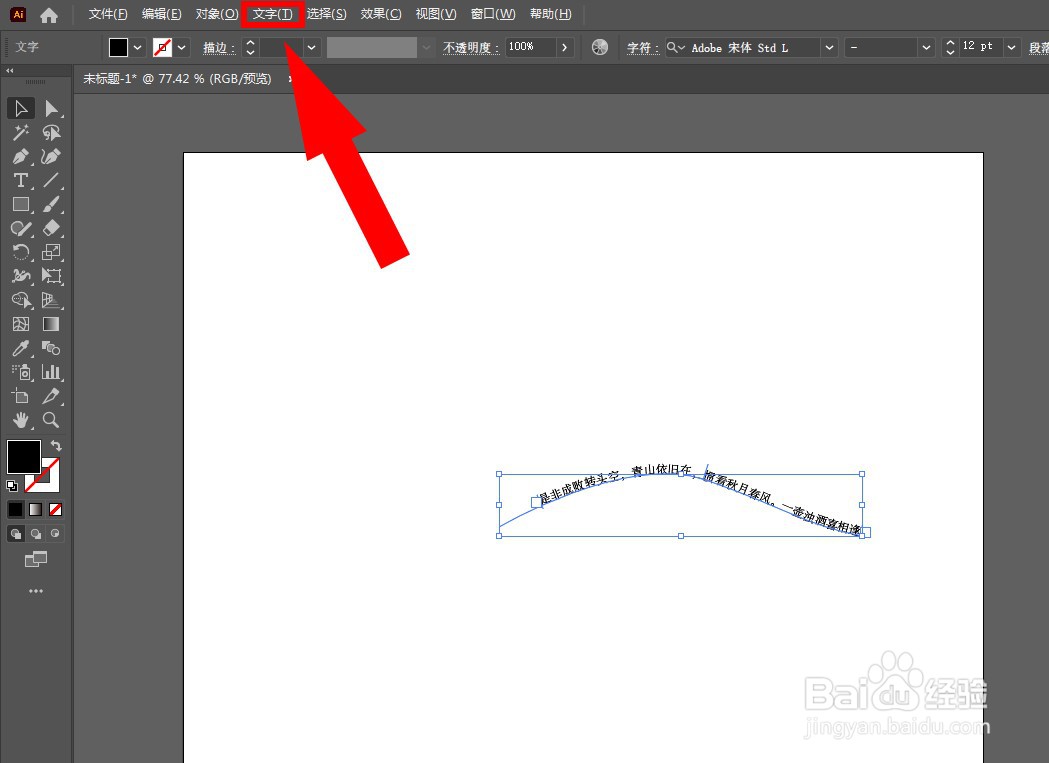Image resolution: width=1049 pixels, height=763 pixels.
Task: Select the Eraser tool
Action: click(51, 229)
